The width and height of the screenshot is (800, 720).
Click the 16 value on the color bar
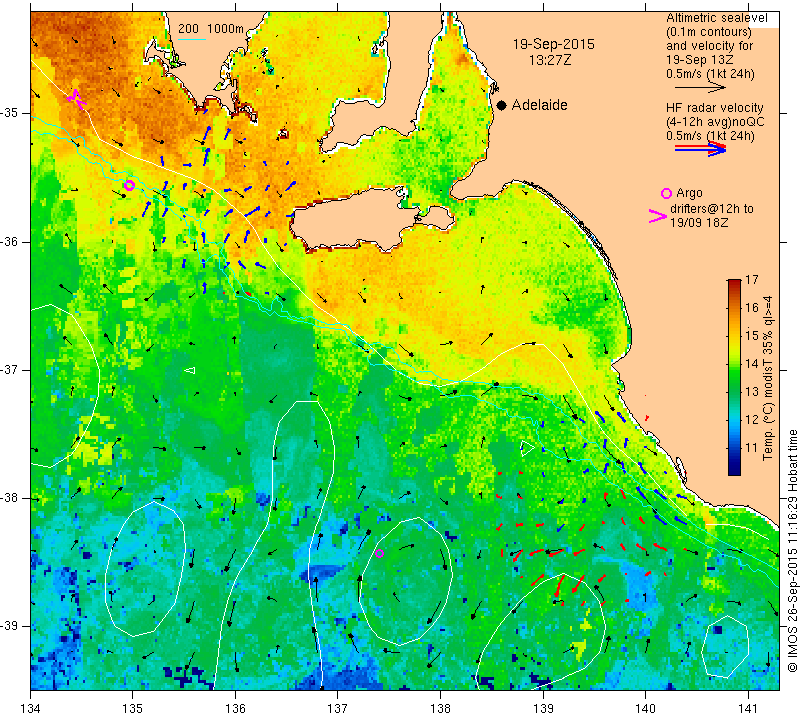752,308
